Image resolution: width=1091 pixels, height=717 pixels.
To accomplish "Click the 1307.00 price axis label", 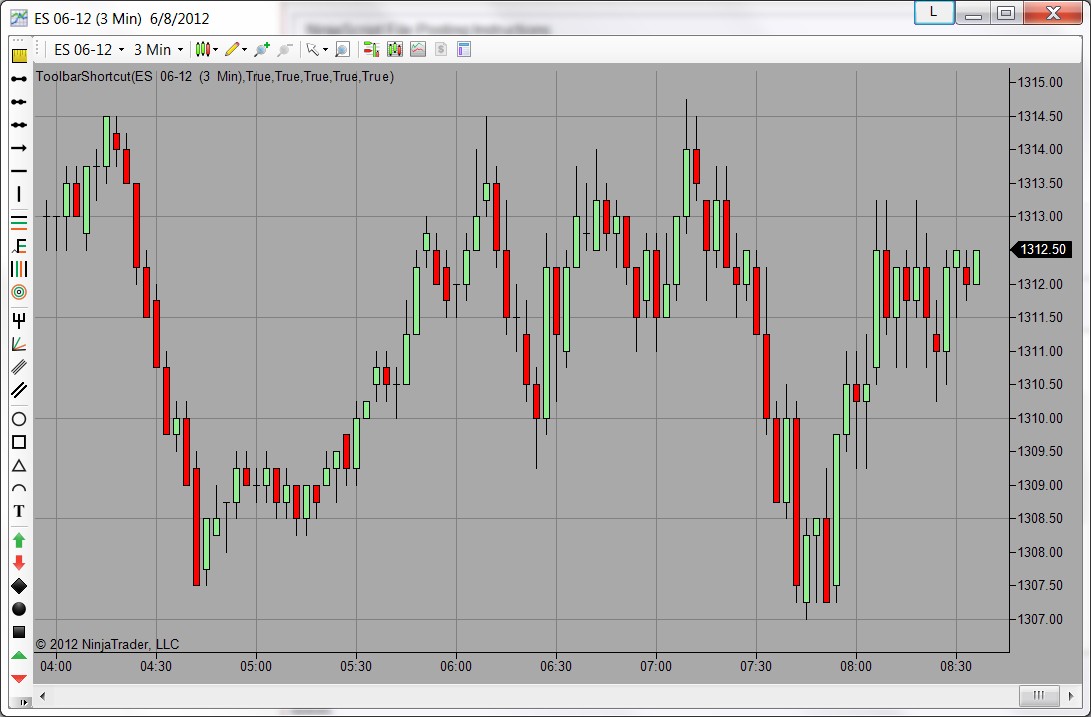I will pos(1040,619).
